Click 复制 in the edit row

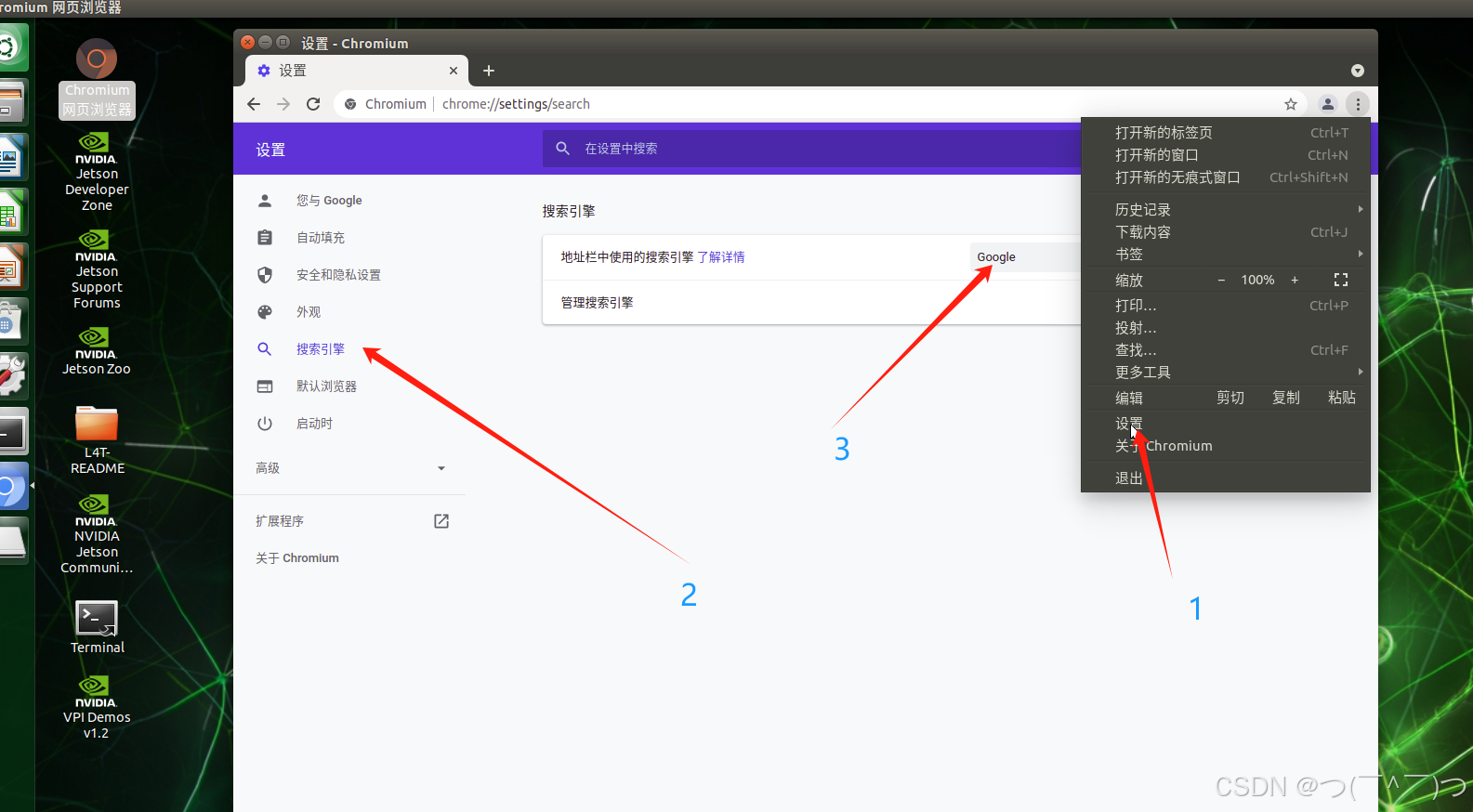[1286, 398]
